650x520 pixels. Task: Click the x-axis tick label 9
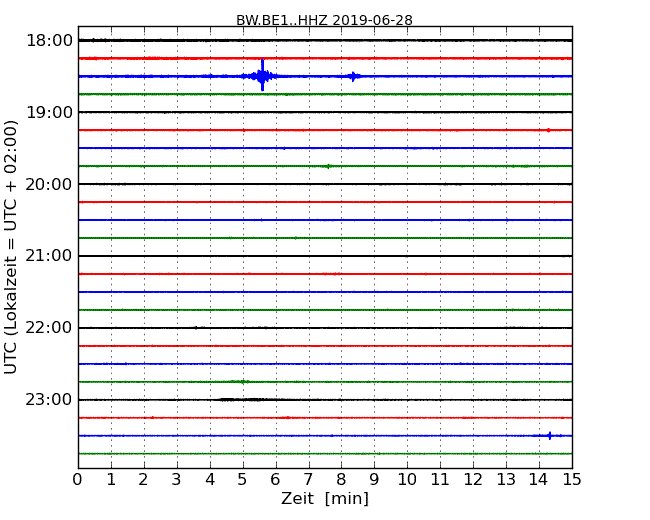[x=374, y=480]
